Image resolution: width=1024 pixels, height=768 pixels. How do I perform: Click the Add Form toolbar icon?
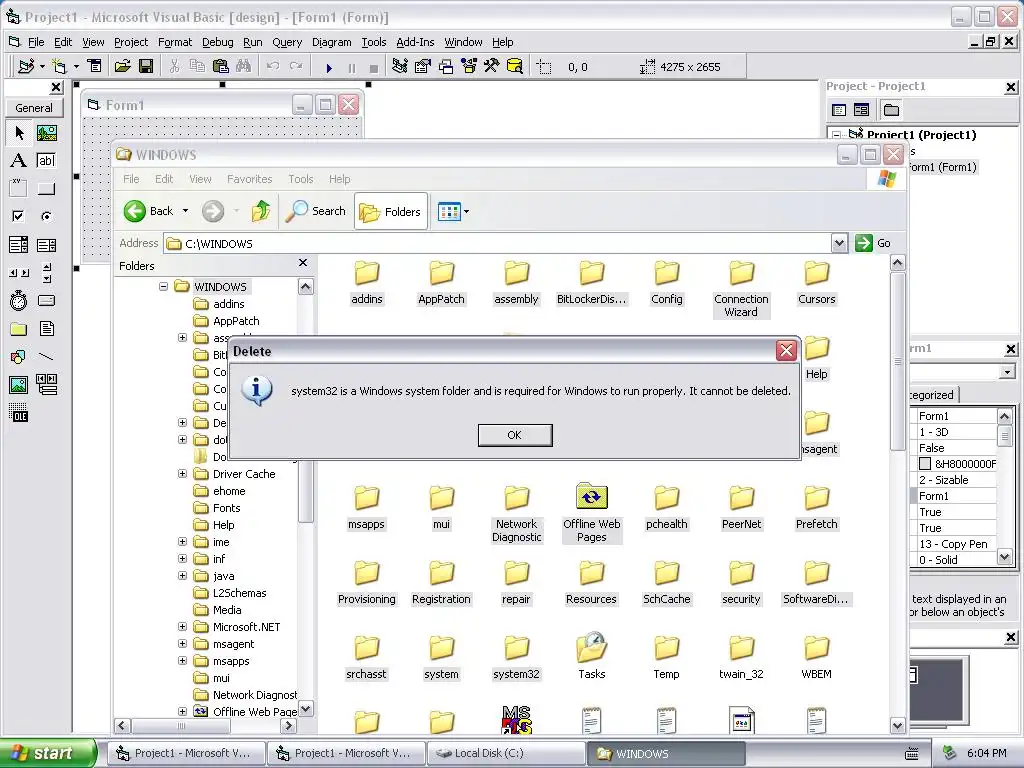(x=59, y=67)
